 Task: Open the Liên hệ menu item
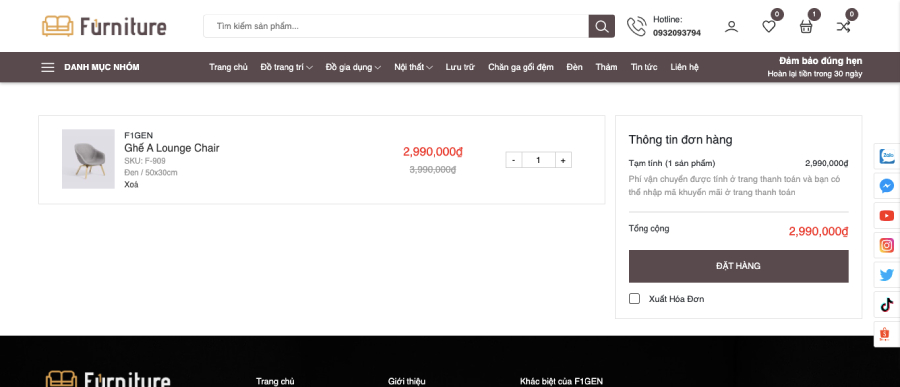pyautogui.click(x=685, y=67)
